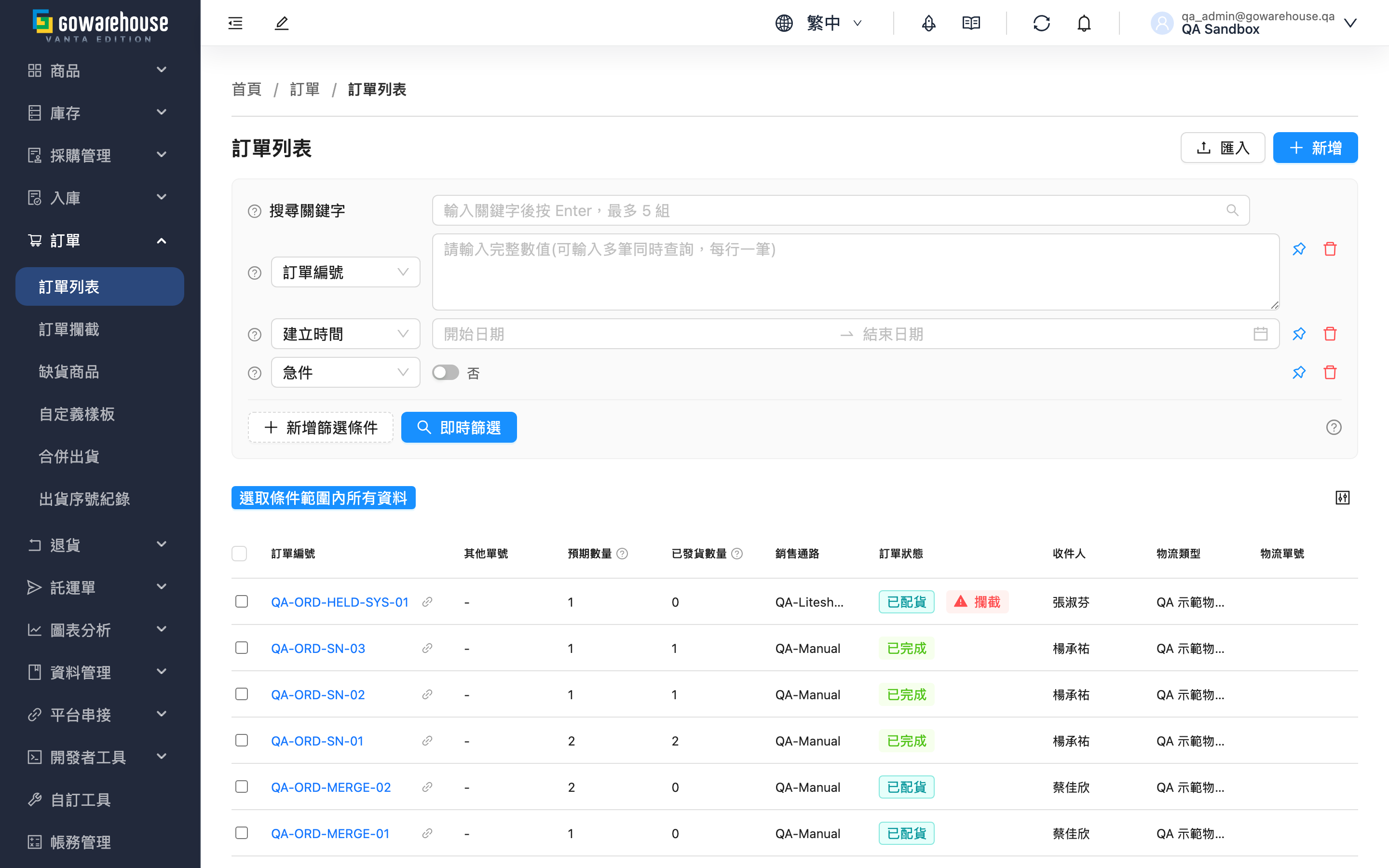This screenshot has height=868, width=1389.
Task: Collapse the sidebar with the menu fold icon
Action: click(235, 23)
